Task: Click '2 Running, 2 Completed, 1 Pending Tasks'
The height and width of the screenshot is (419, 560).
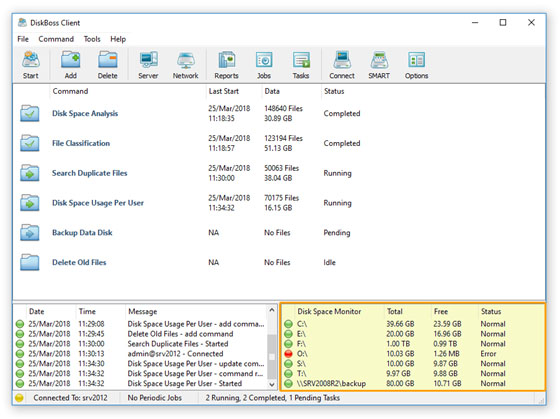Action: coord(272,398)
